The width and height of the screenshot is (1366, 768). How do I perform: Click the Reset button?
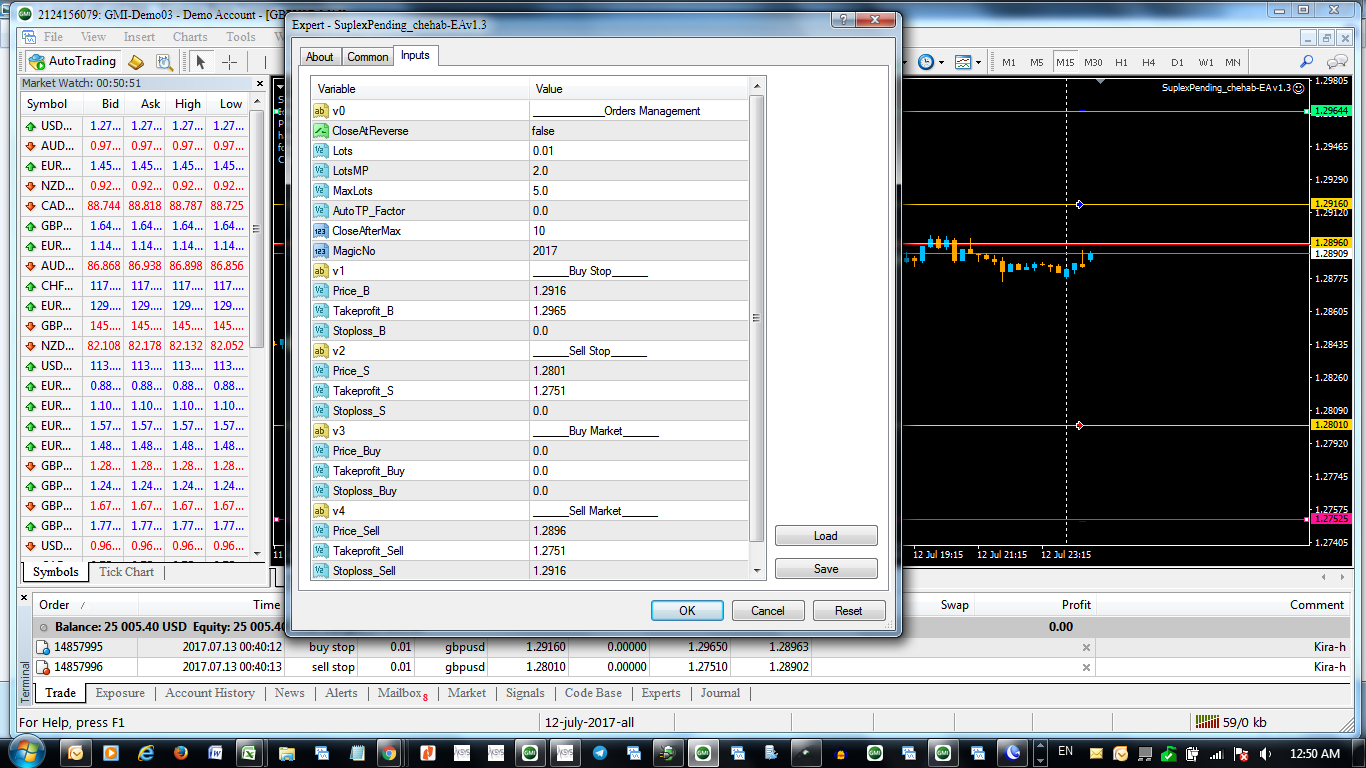(849, 611)
